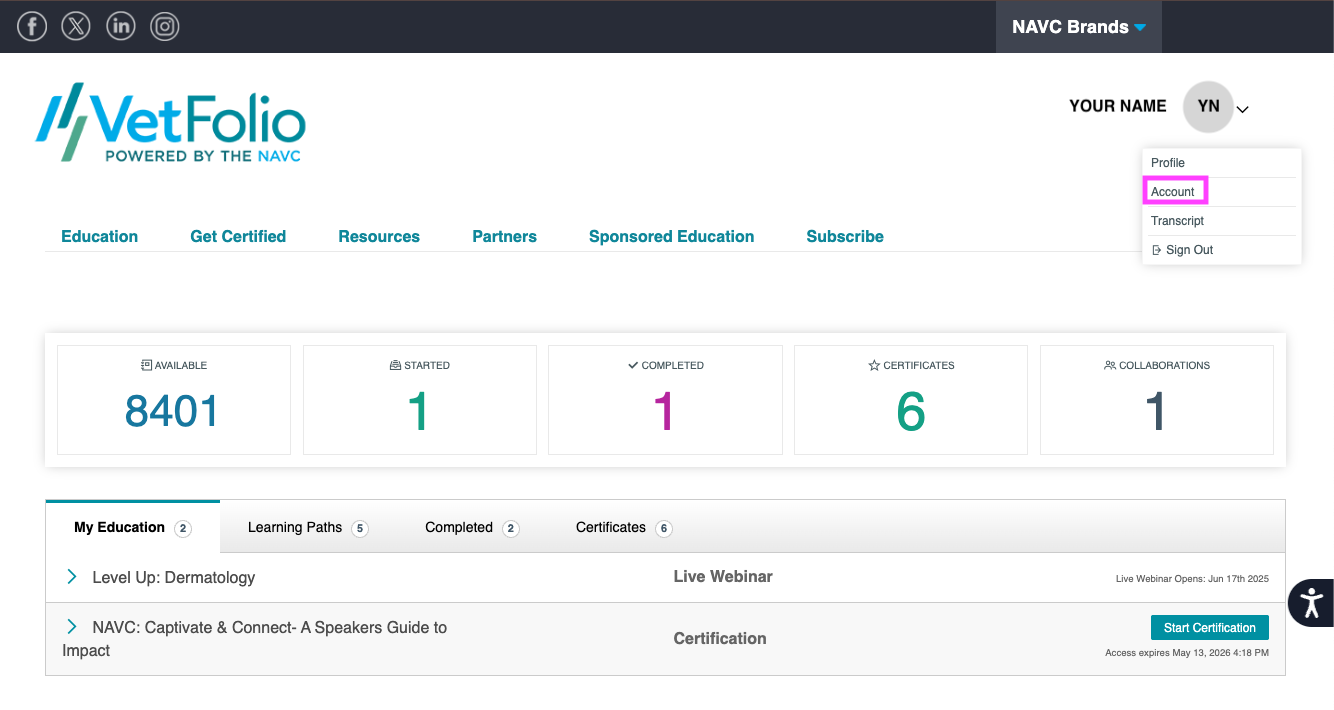Image resolution: width=1334 pixels, height=710 pixels.
Task: Open the Started stat card
Action: coord(420,400)
